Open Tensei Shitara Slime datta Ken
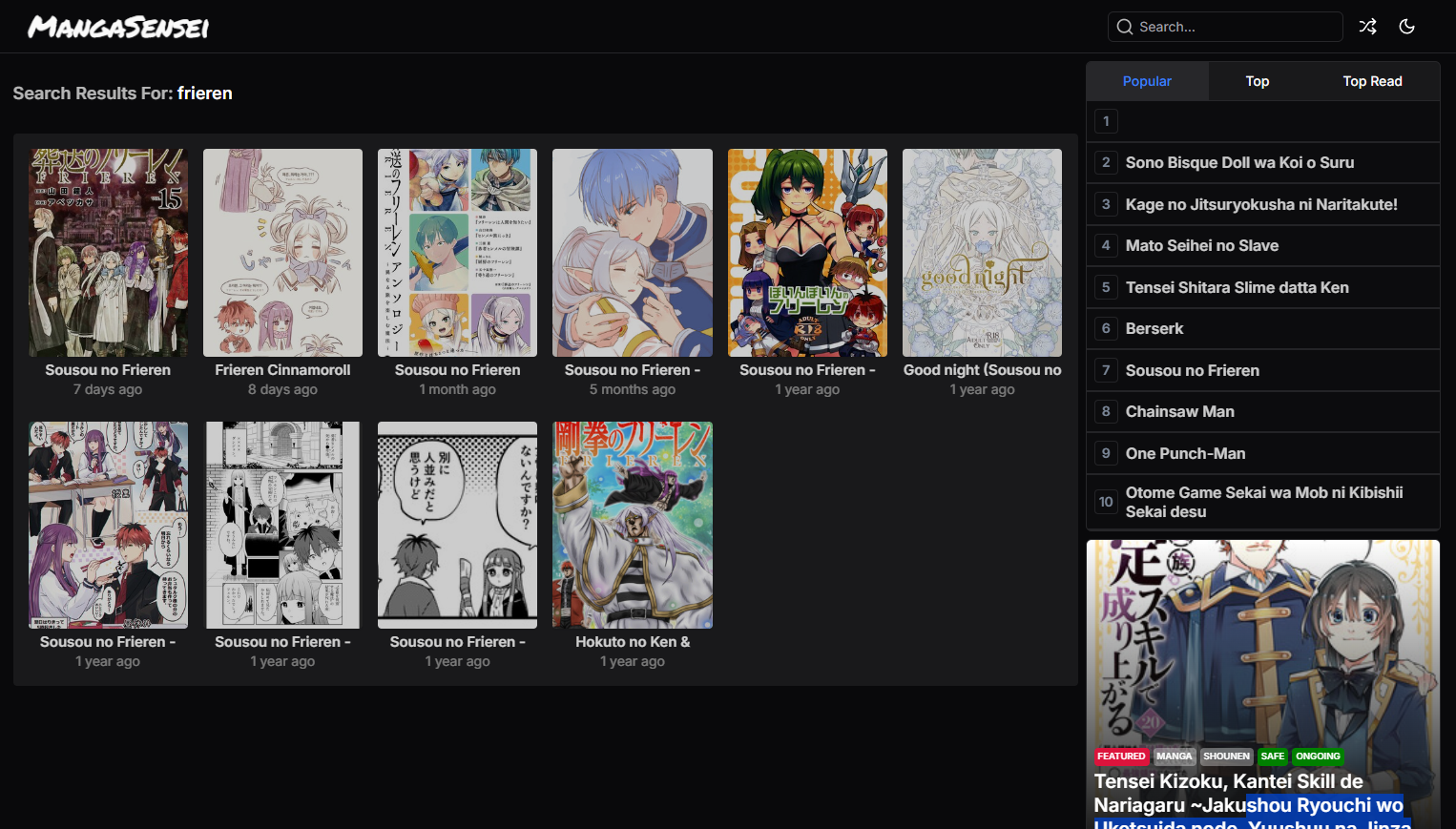The height and width of the screenshot is (829, 1456). pos(1238,287)
